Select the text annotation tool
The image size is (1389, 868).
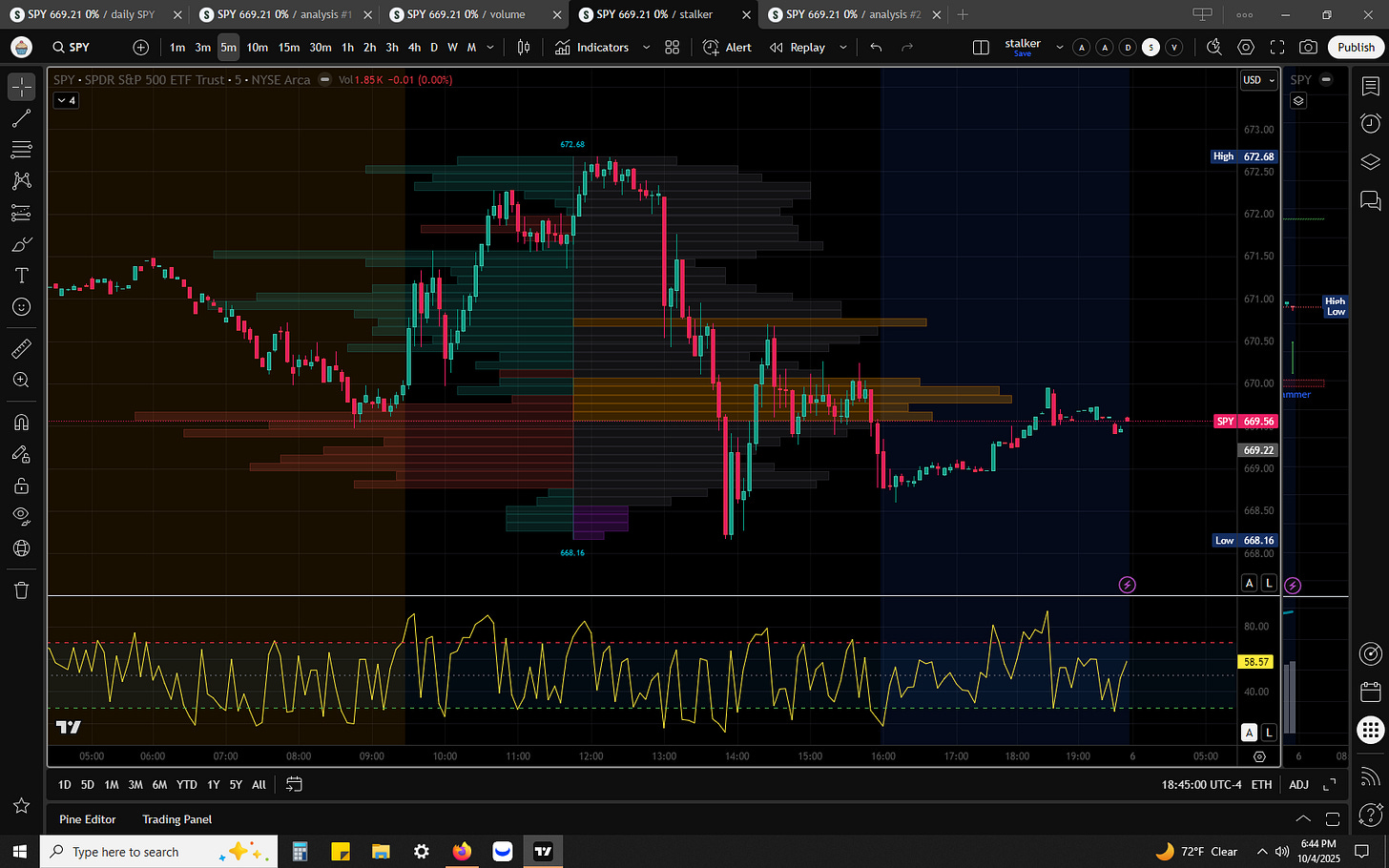click(x=21, y=276)
